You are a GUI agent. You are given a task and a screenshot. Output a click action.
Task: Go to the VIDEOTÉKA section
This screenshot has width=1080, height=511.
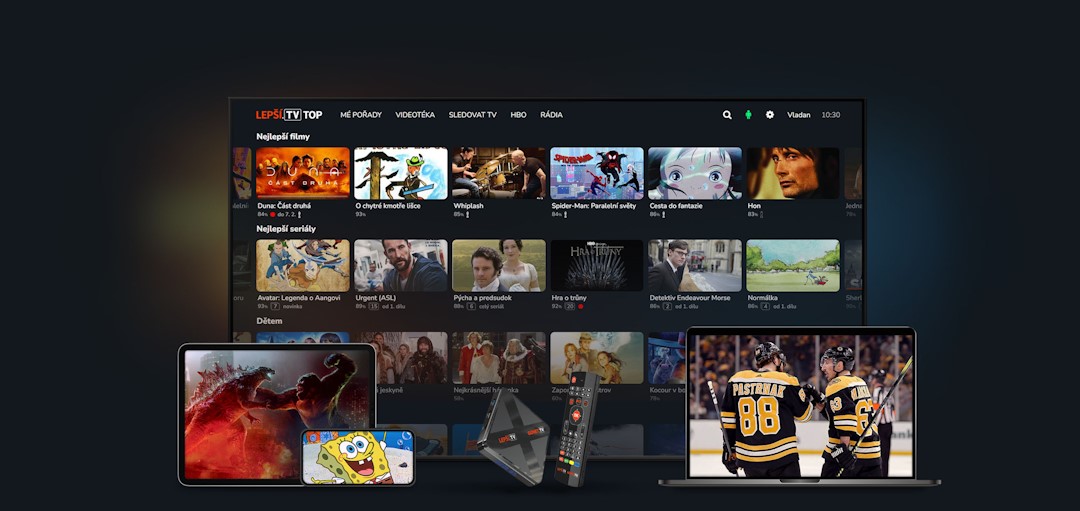click(x=415, y=115)
